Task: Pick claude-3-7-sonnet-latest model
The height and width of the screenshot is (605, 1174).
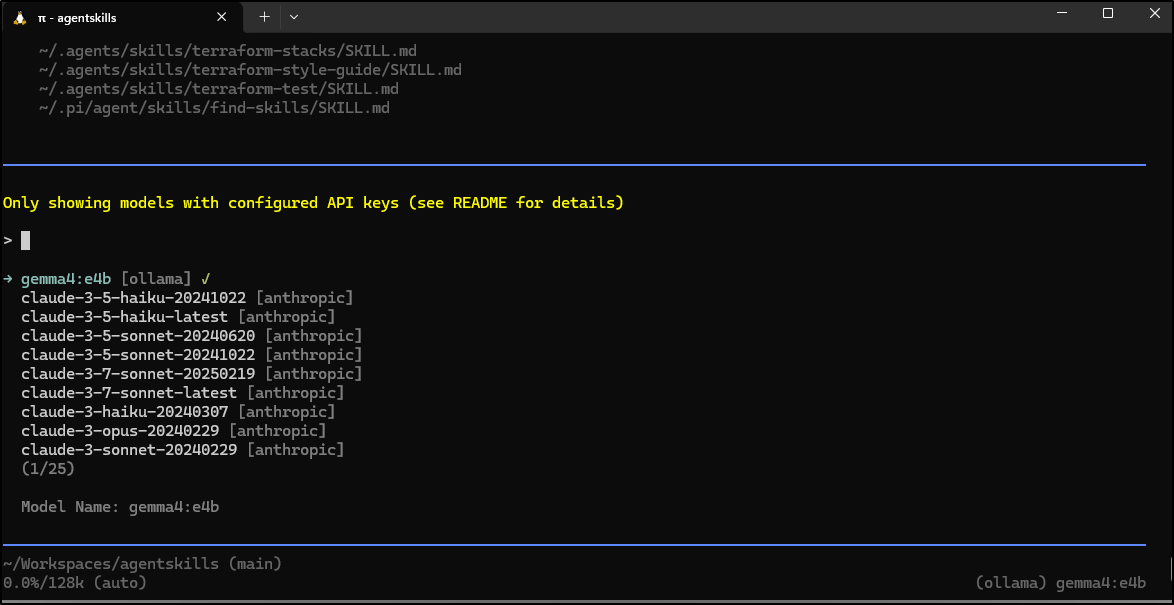Action: coord(129,393)
